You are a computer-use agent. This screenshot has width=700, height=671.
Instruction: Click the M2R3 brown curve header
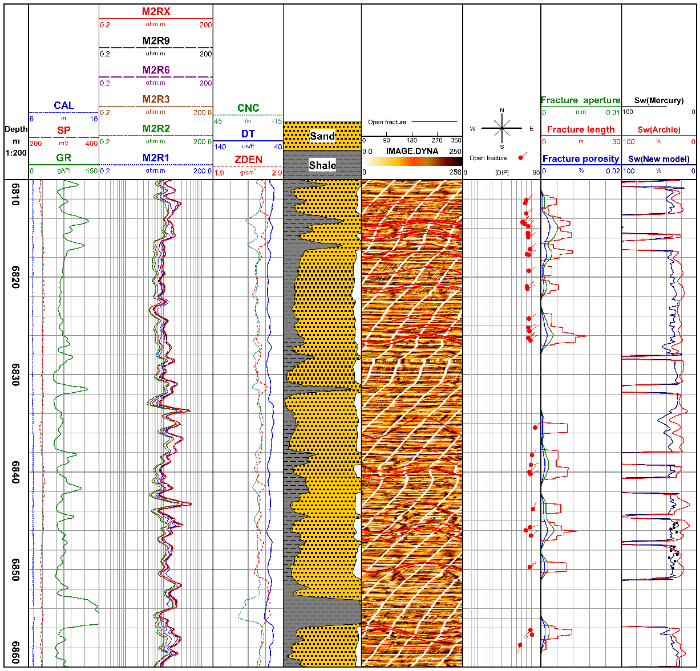(x=155, y=99)
